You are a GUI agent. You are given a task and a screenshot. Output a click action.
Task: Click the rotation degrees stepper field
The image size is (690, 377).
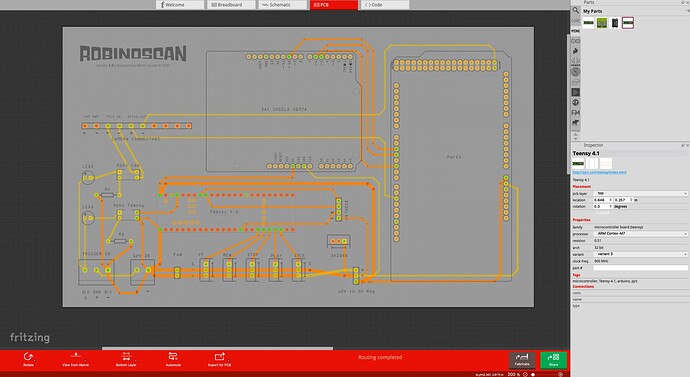click(603, 206)
